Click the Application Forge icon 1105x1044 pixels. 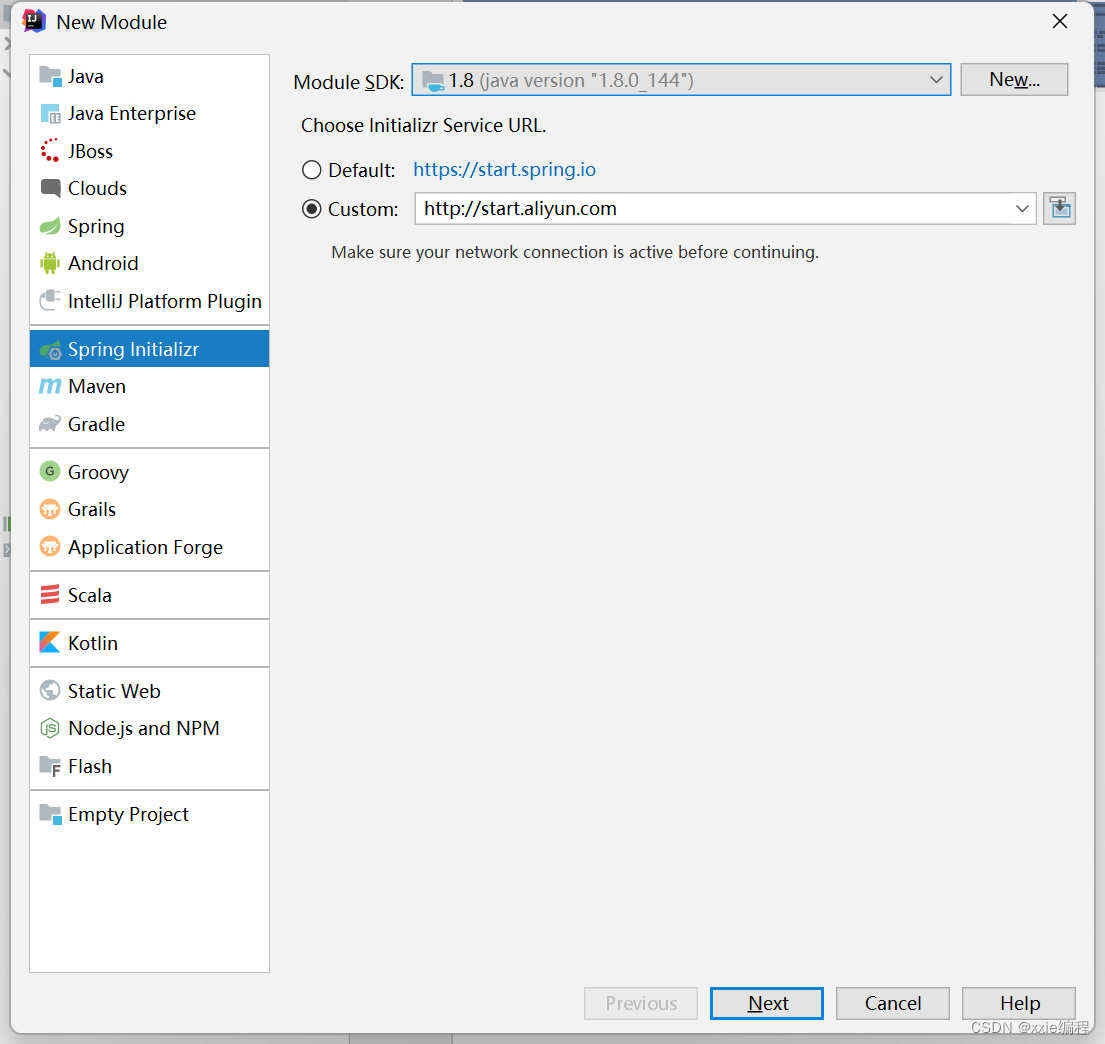tap(50, 547)
